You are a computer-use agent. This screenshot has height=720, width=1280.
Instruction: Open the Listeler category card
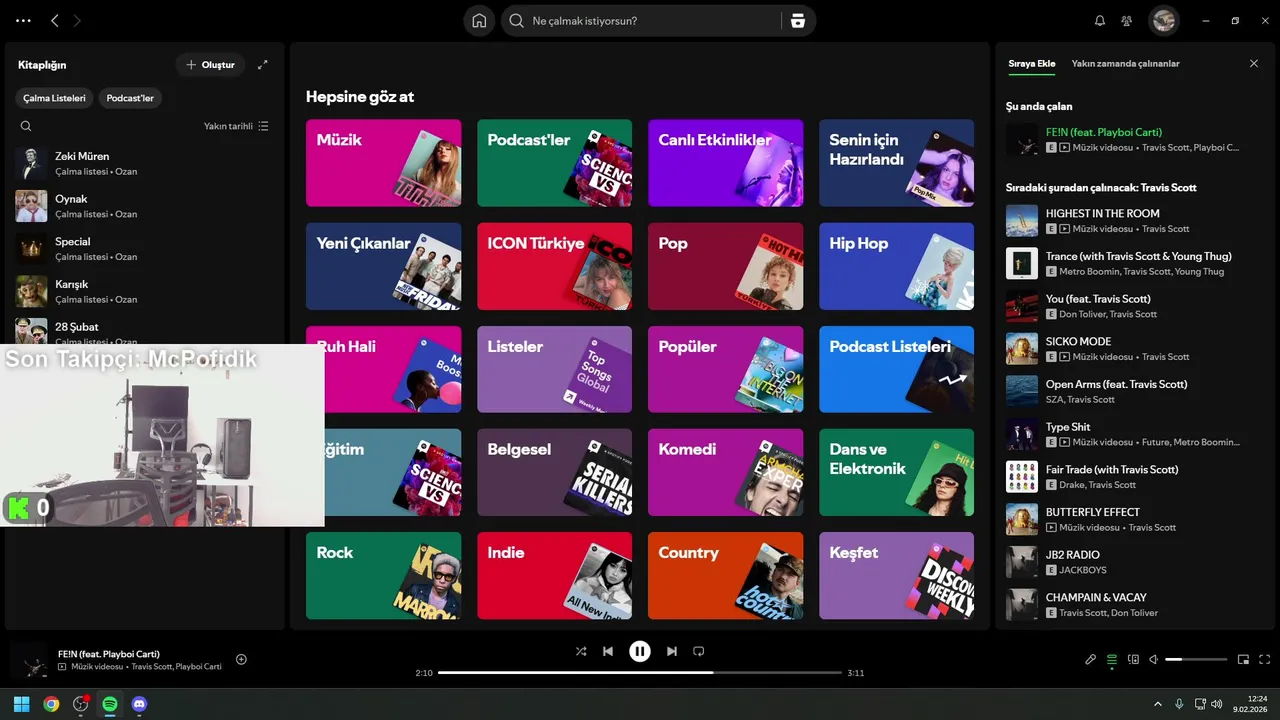tap(554, 369)
